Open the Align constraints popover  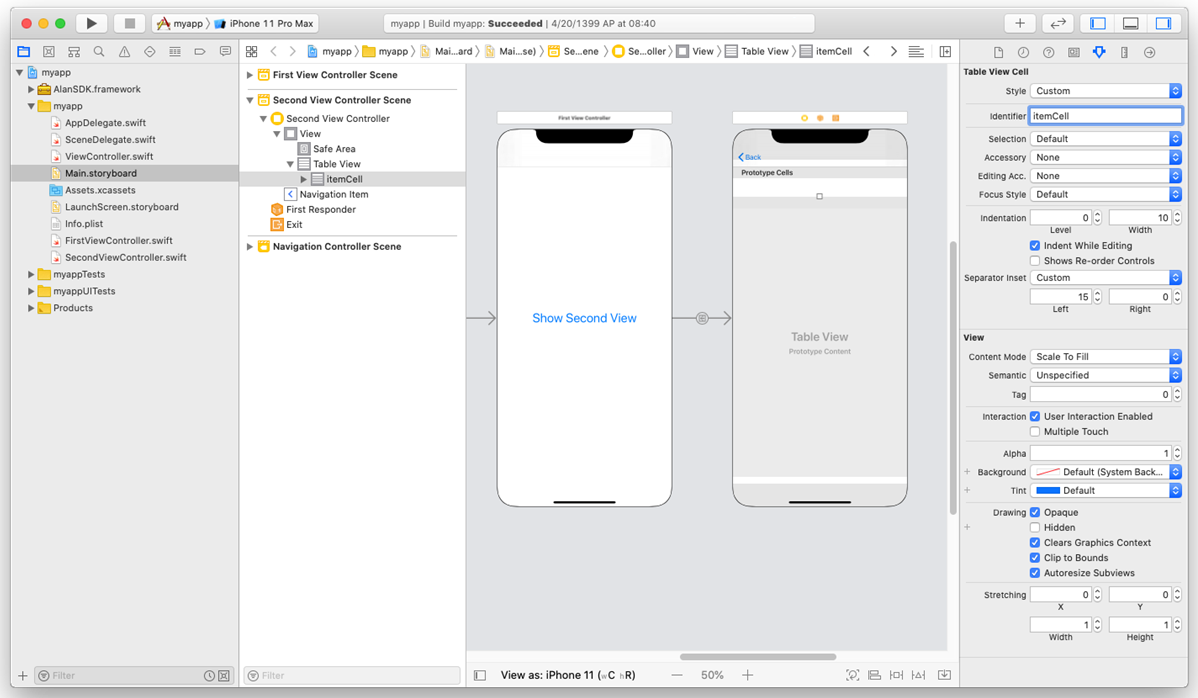click(897, 675)
